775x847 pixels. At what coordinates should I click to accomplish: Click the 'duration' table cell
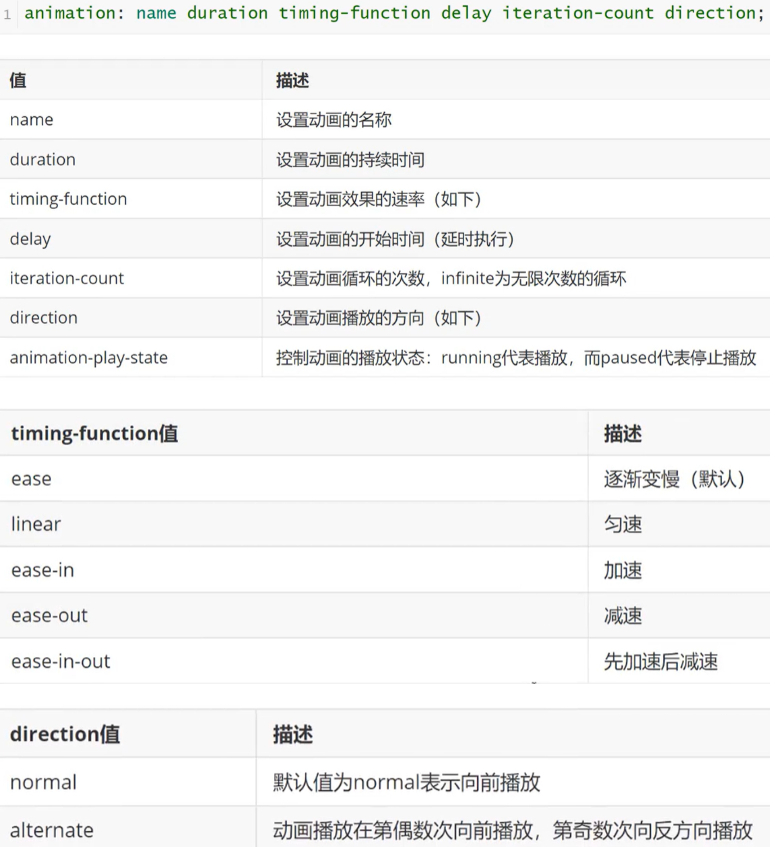pyautogui.click(x=43, y=160)
